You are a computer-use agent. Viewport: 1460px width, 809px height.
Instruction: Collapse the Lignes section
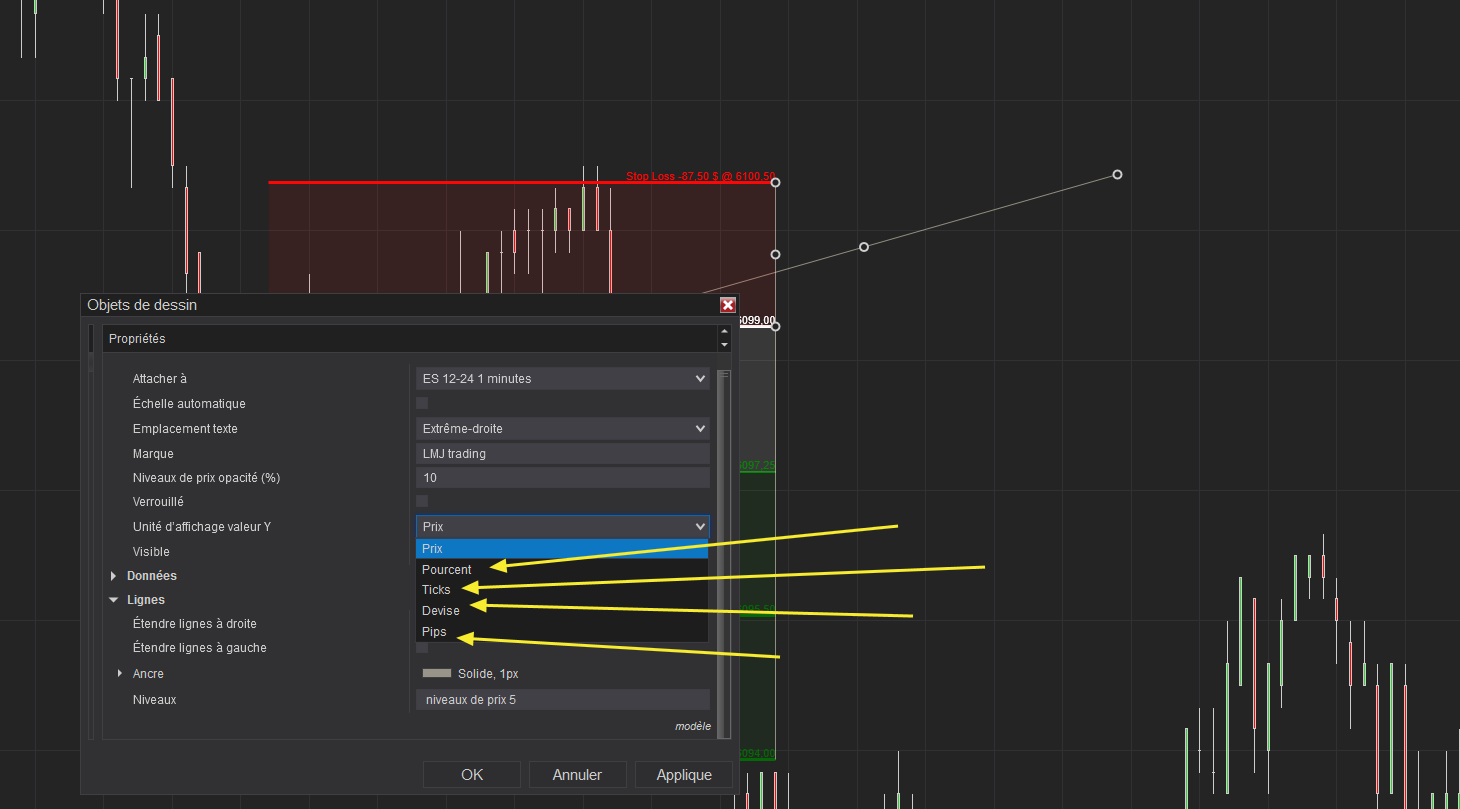coord(115,600)
